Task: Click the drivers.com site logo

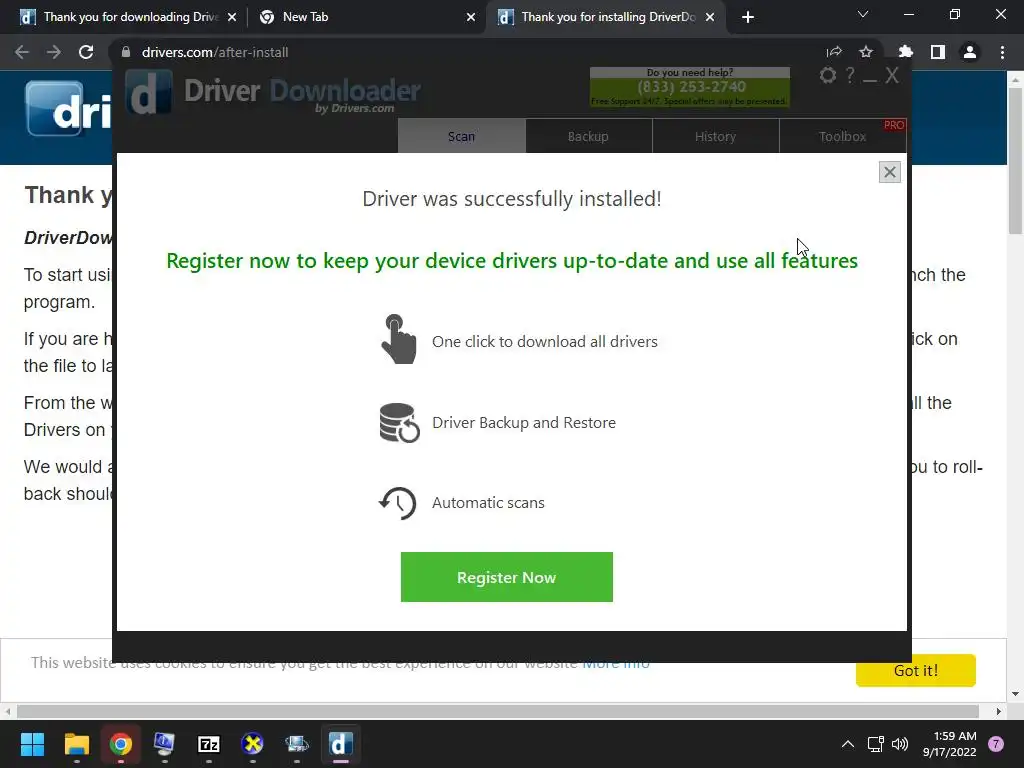Action: [68, 108]
